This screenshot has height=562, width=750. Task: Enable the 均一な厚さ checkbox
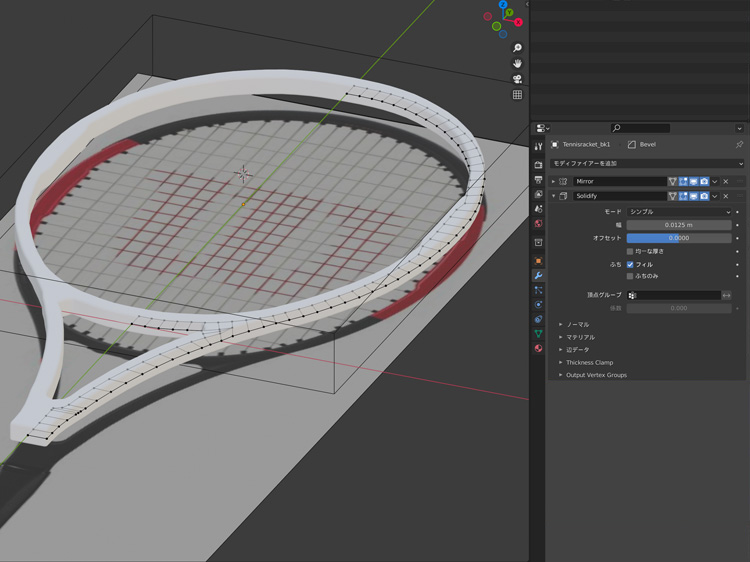point(630,251)
